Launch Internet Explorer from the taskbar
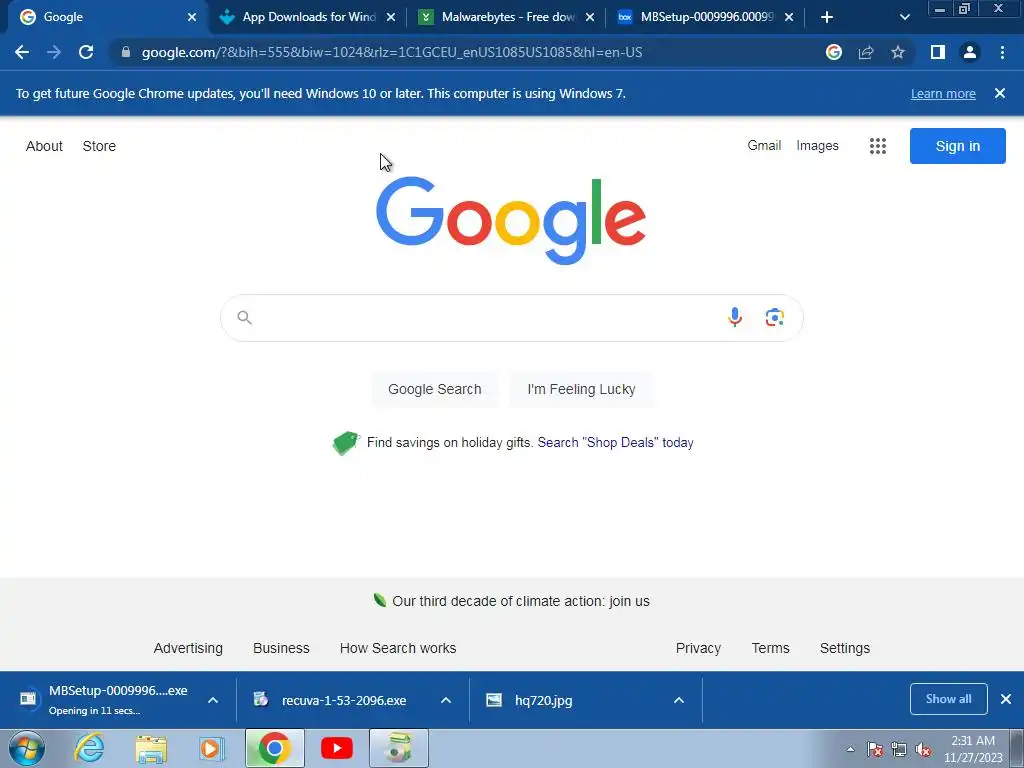 [89, 748]
